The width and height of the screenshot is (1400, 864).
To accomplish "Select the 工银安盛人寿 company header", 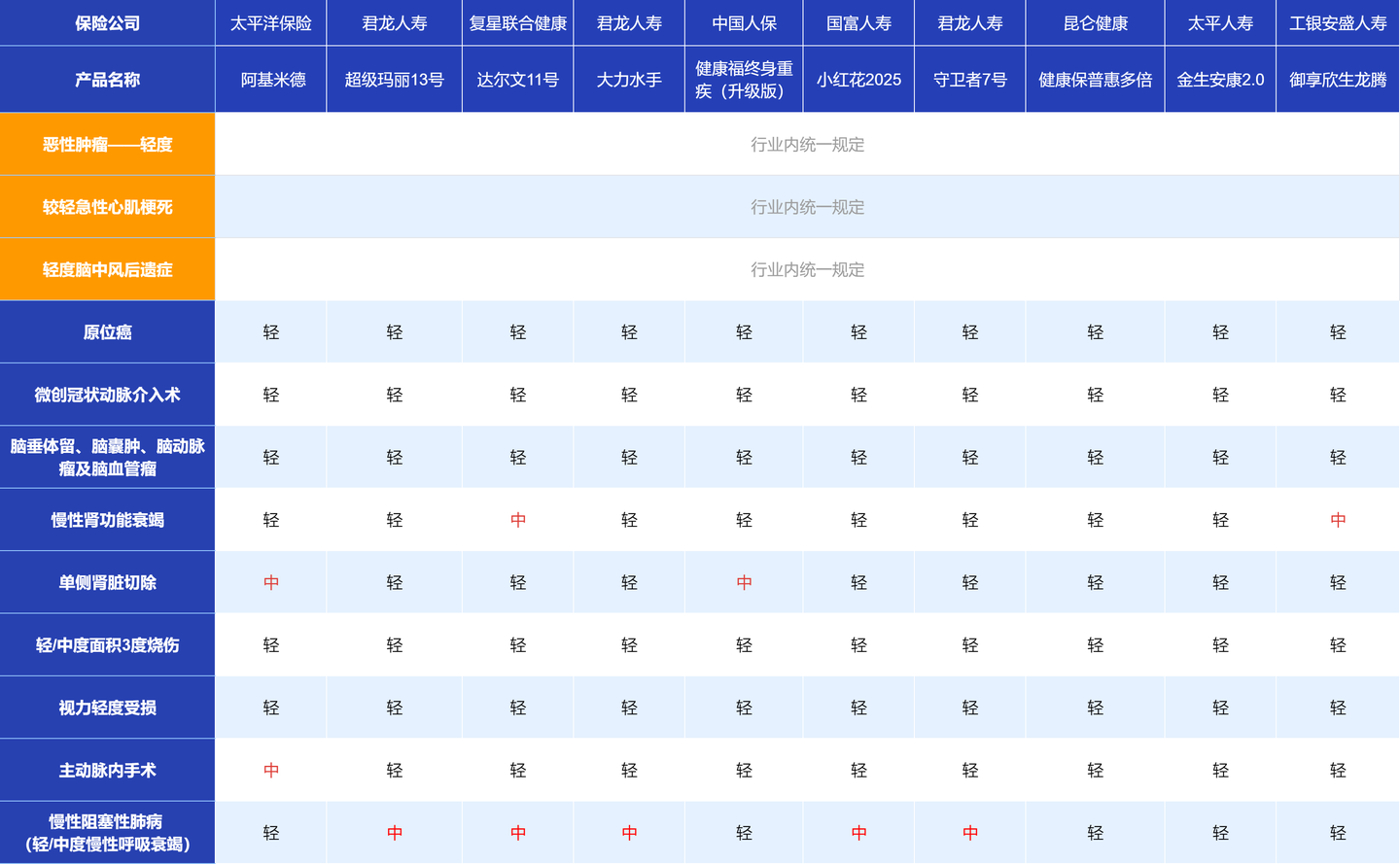I will [x=1338, y=23].
